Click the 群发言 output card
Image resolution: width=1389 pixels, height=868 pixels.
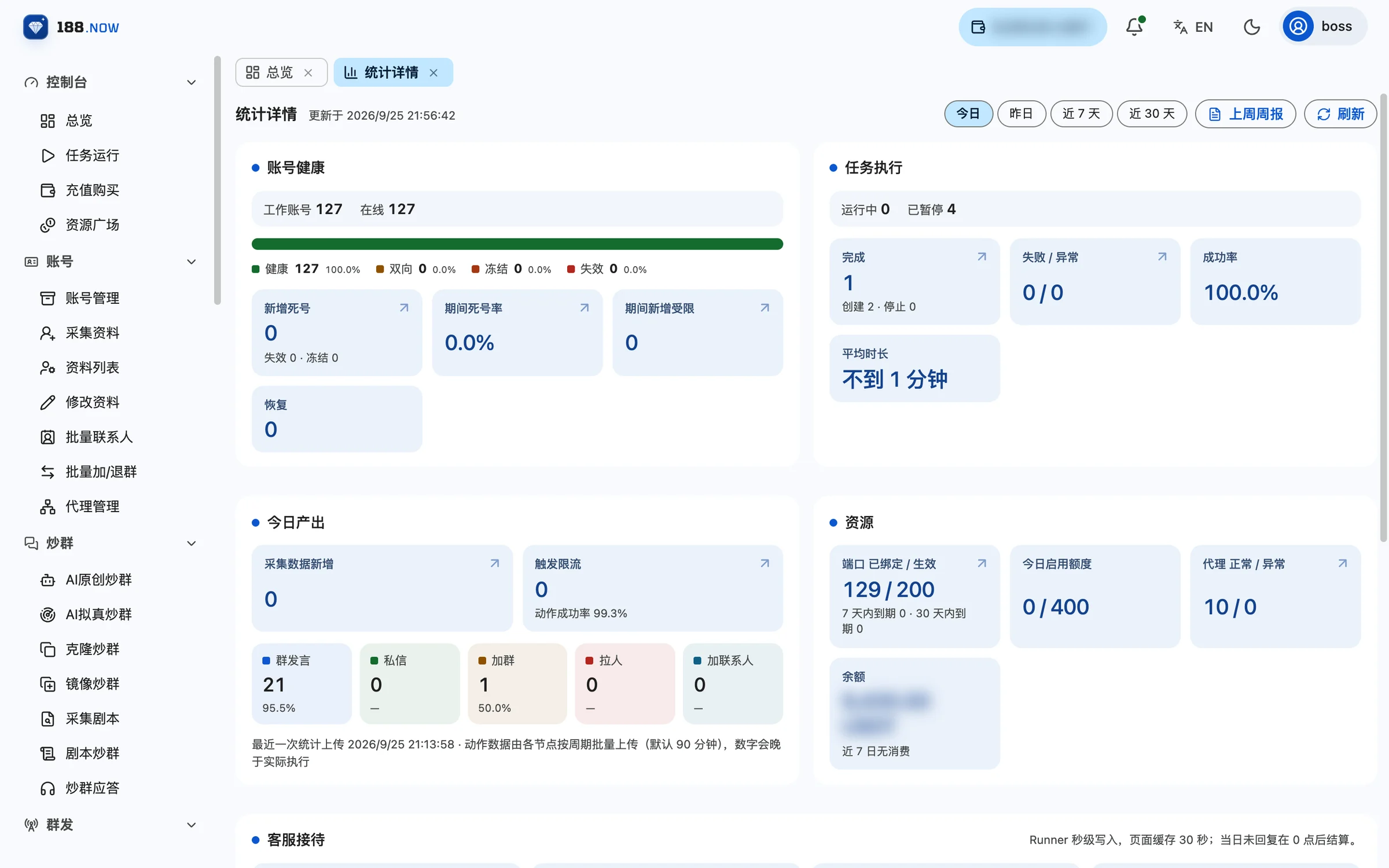tap(302, 683)
